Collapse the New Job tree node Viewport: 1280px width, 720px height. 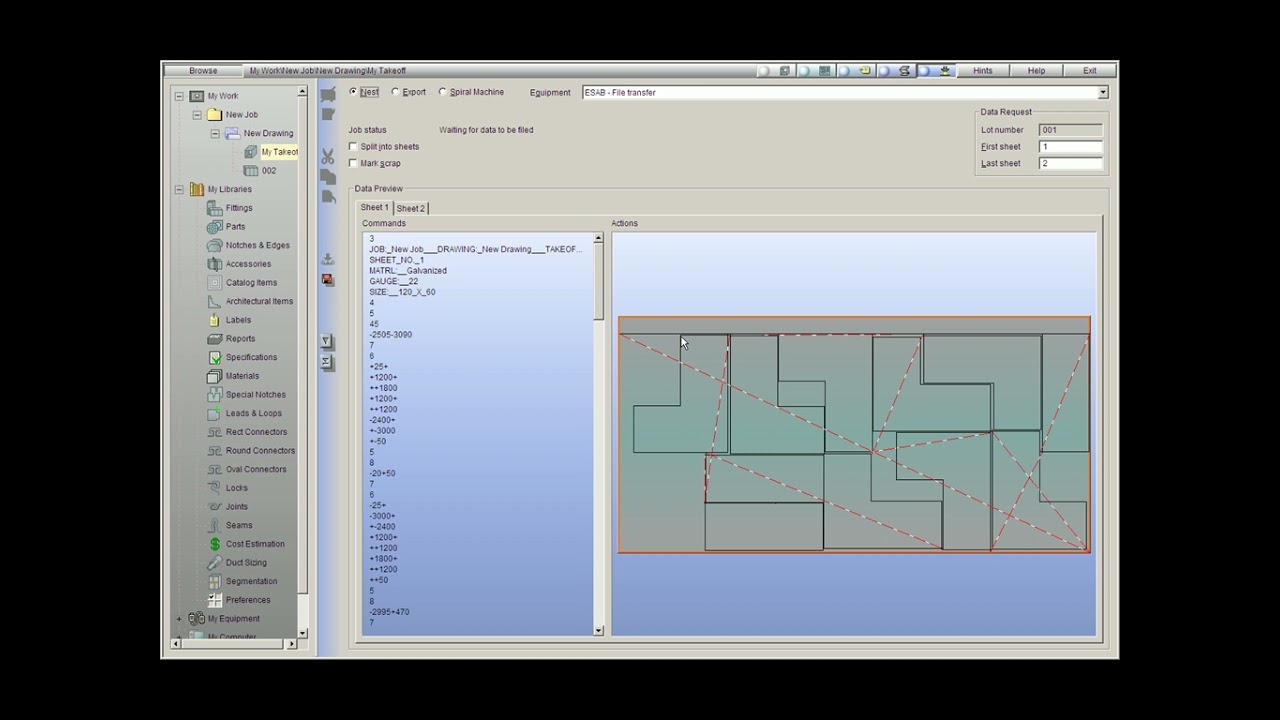click(x=197, y=115)
